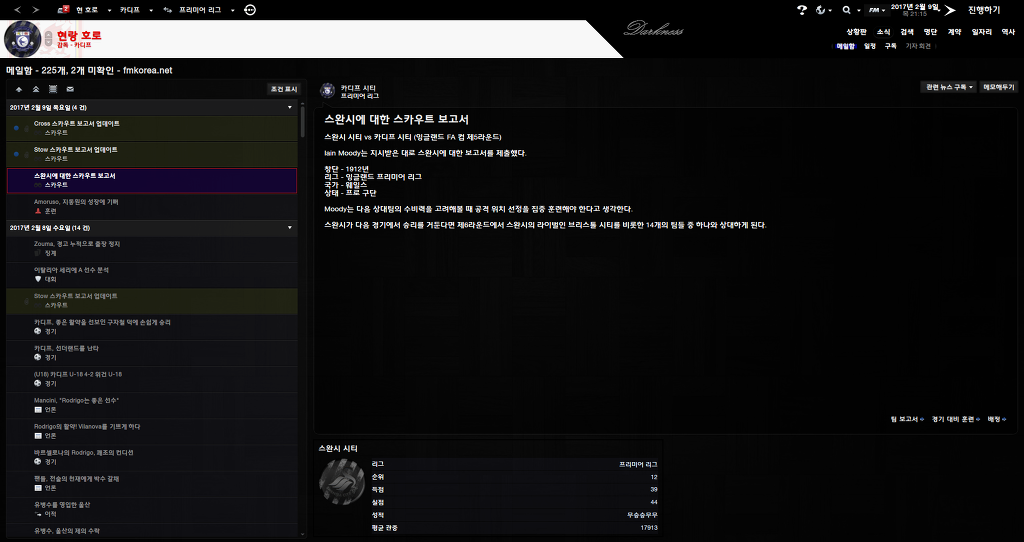Image resolution: width=1024 pixels, height=542 pixels.
Task: Click the three-dot circle icon in top bar
Action: 249,9
